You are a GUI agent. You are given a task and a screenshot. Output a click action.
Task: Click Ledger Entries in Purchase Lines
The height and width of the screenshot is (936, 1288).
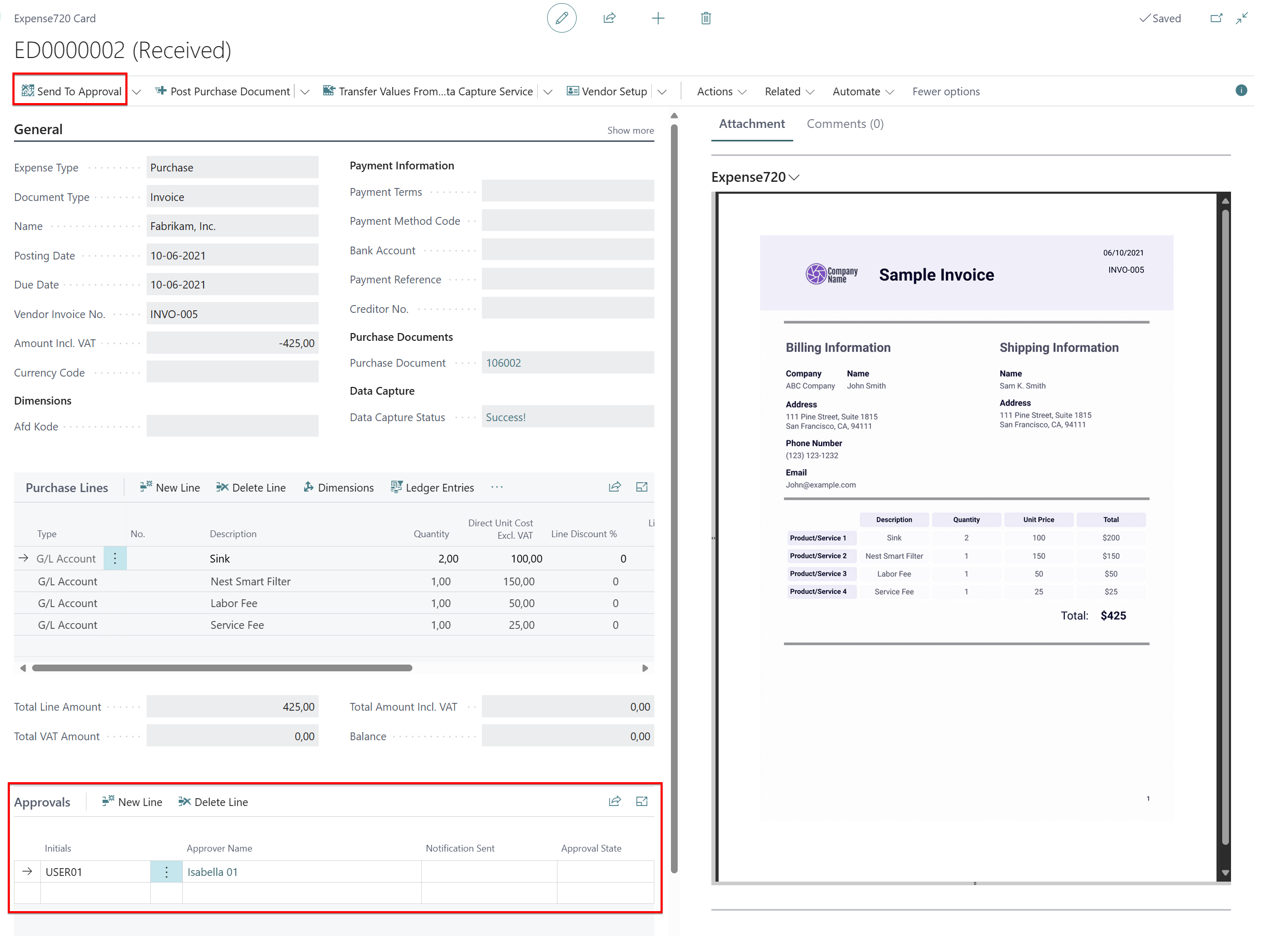click(432, 487)
